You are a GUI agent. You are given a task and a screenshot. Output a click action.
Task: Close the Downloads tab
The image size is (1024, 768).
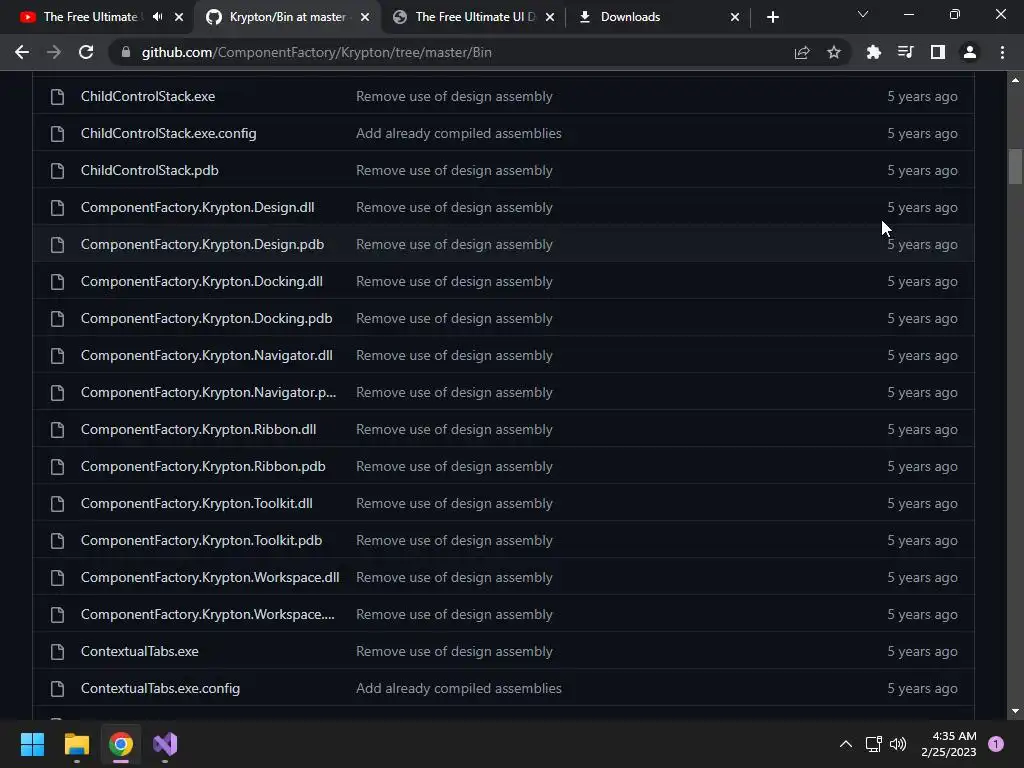735,17
